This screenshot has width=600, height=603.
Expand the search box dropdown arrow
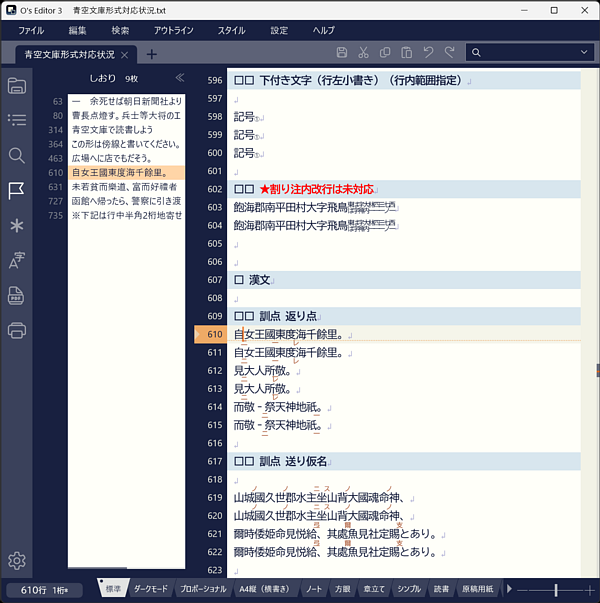584,52
